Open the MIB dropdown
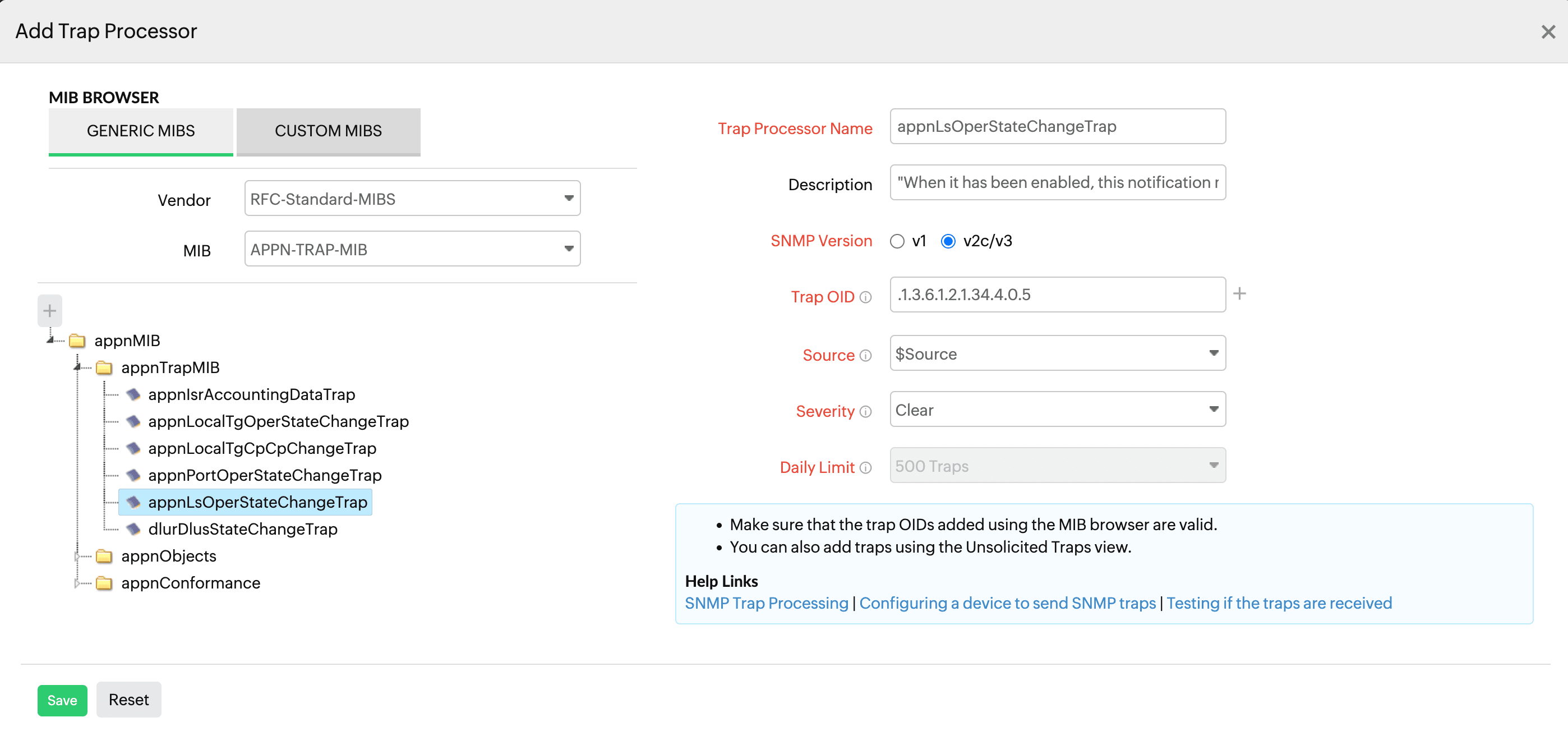The height and width of the screenshot is (754, 1568). (412, 249)
